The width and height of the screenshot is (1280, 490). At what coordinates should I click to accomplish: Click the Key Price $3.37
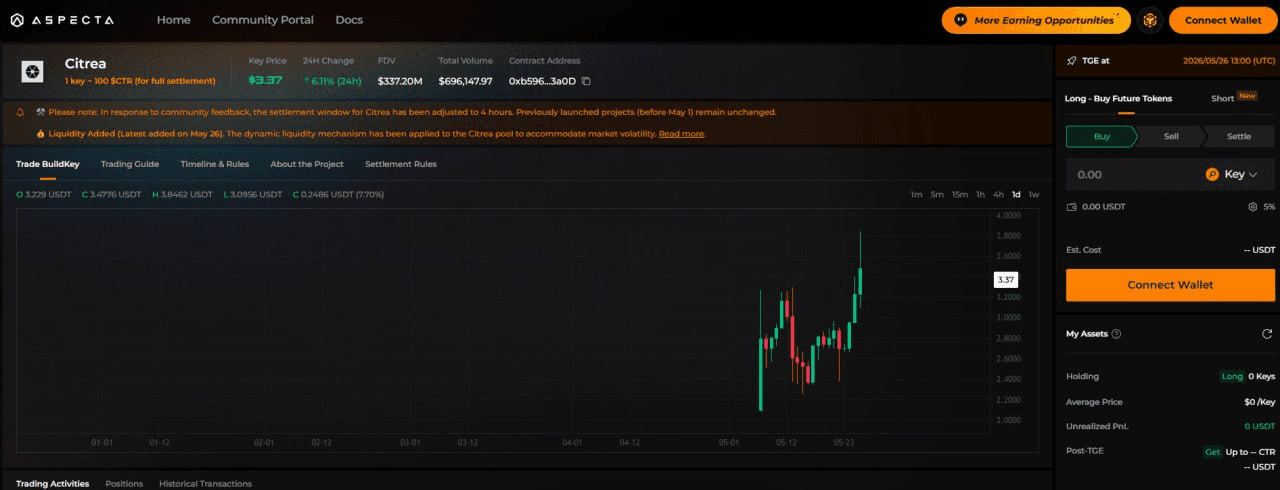point(265,80)
